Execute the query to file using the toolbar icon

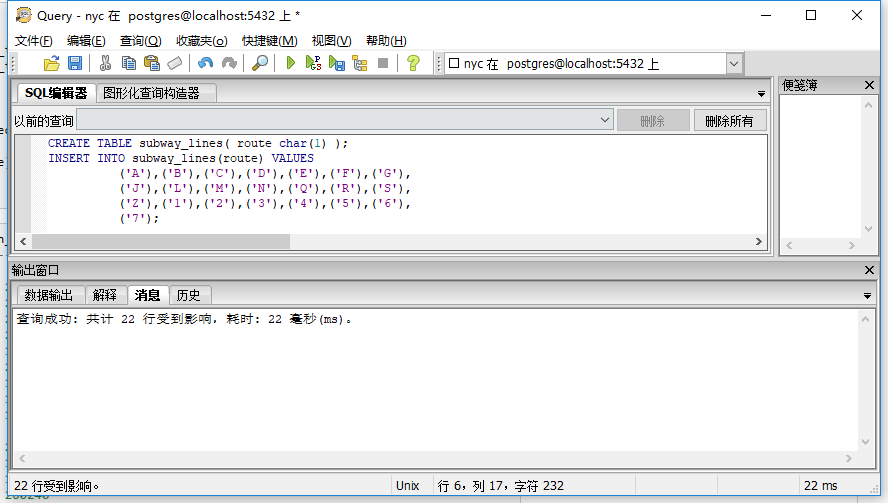tap(336, 63)
